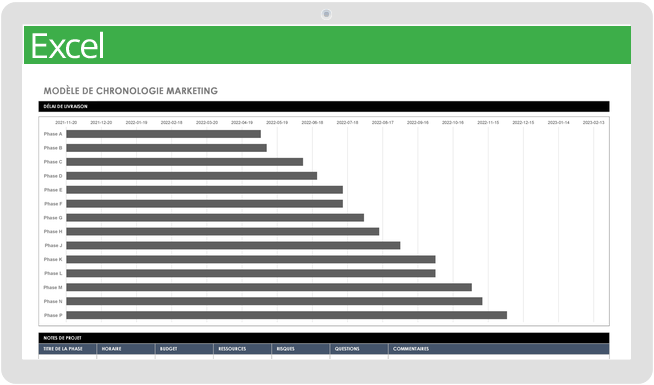The width and height of the screenshot is (654, 385).
Task: Click the Phase E bar in the chart
Action: pyautogui.click(x=205, y=190)
